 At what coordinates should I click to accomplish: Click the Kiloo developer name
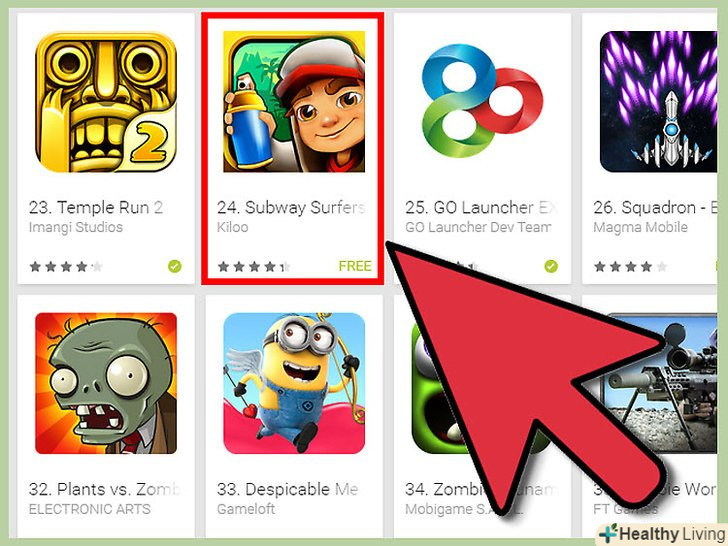(233, 227)
